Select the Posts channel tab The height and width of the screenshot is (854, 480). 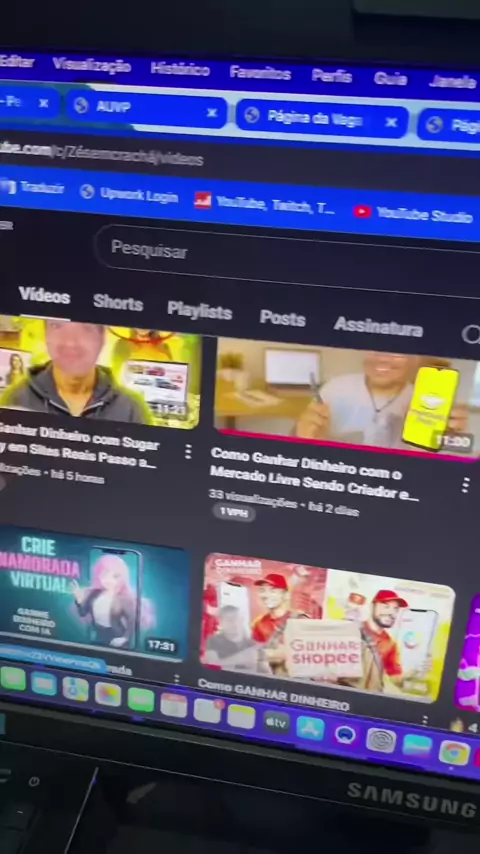(x=282, y=318)
